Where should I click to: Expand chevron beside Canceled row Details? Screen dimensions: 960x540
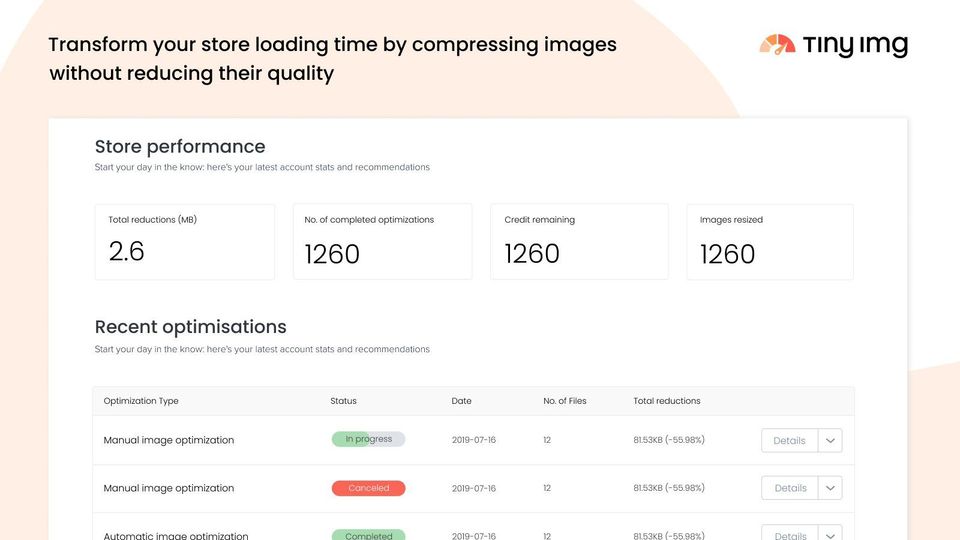click(830, 488)
